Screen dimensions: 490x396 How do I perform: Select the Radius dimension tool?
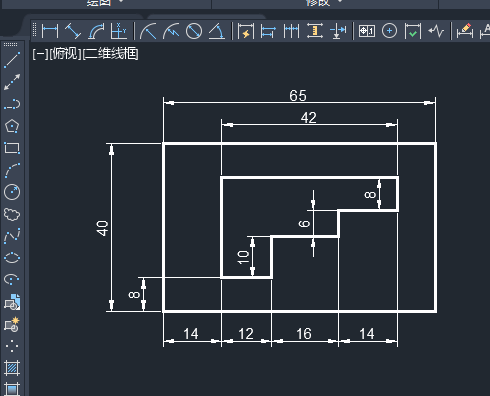[x=148, y=31]
